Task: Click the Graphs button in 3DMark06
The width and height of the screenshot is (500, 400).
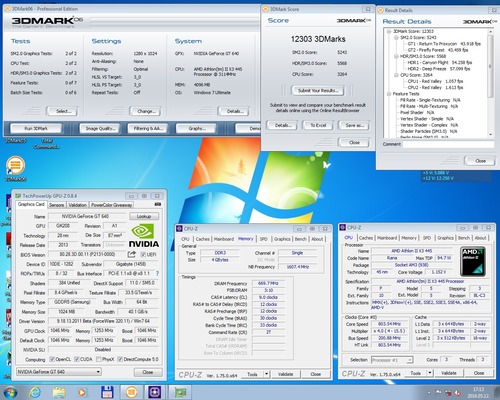Action: point(196,128)
